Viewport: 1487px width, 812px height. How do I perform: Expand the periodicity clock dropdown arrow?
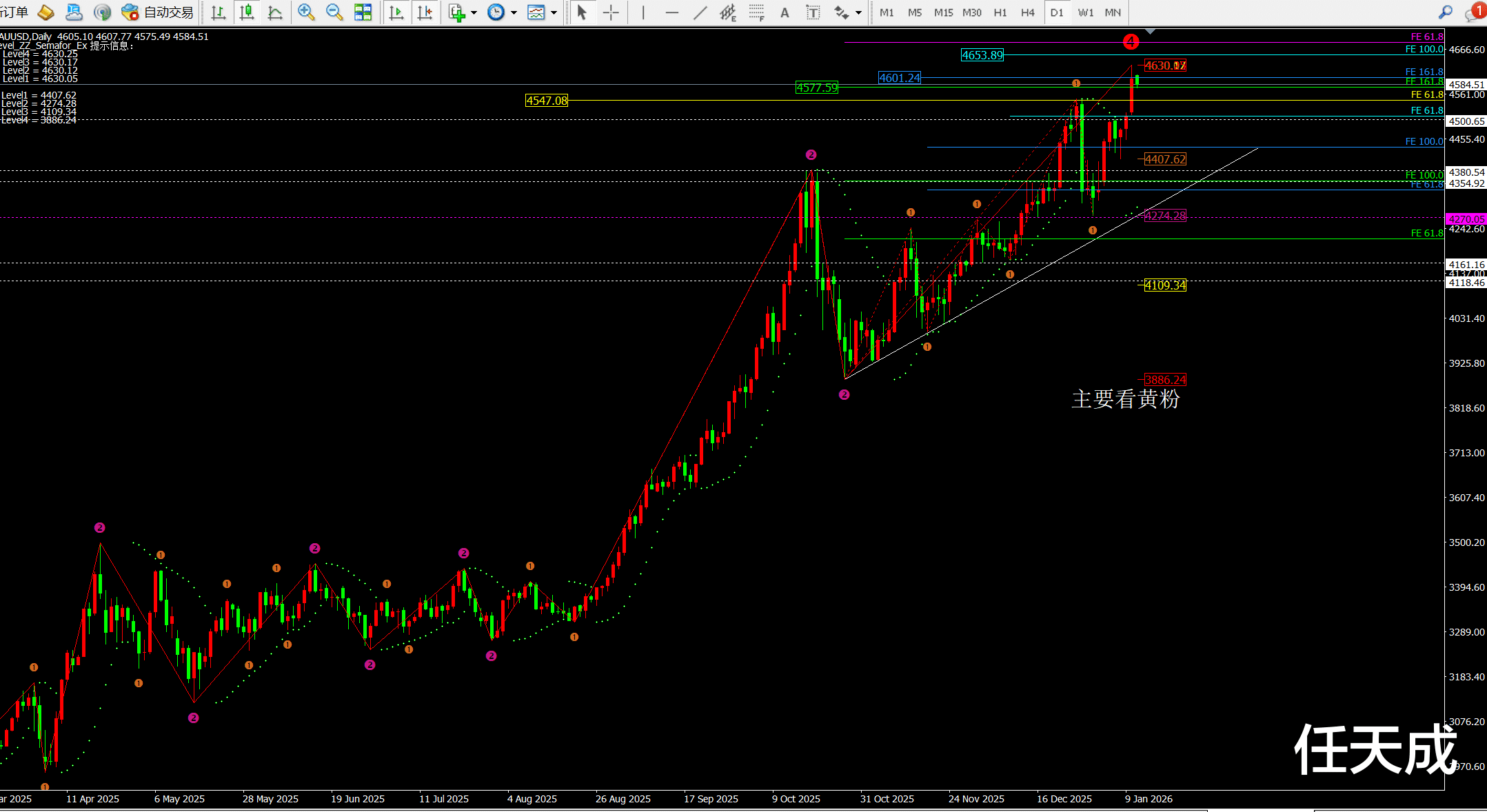tap(514, 12)
